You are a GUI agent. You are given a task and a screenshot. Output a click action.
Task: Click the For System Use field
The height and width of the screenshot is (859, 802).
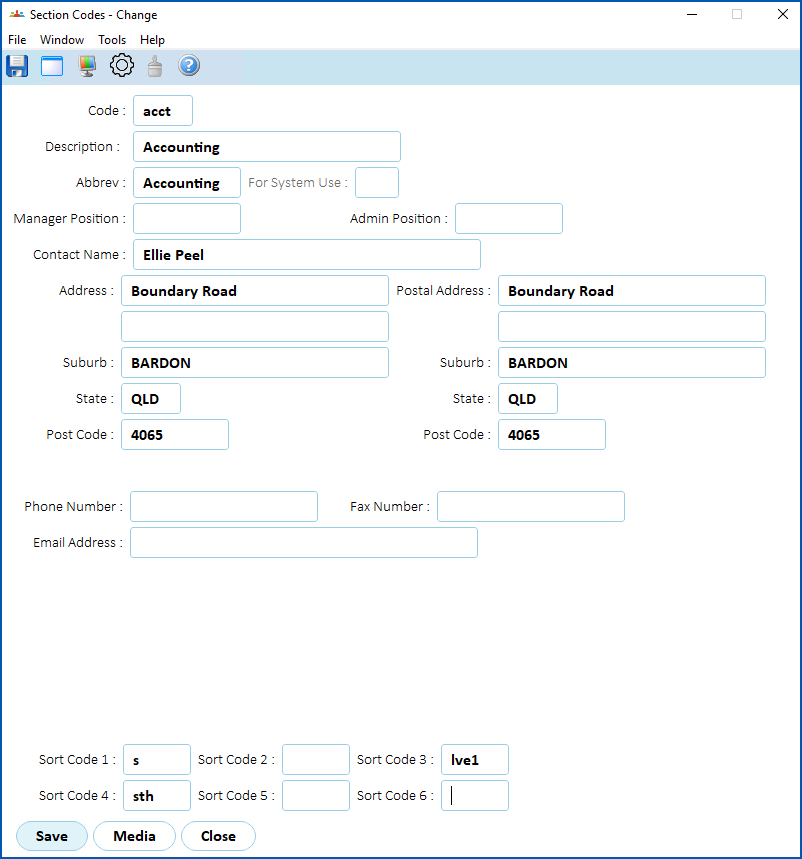(377, 183)
